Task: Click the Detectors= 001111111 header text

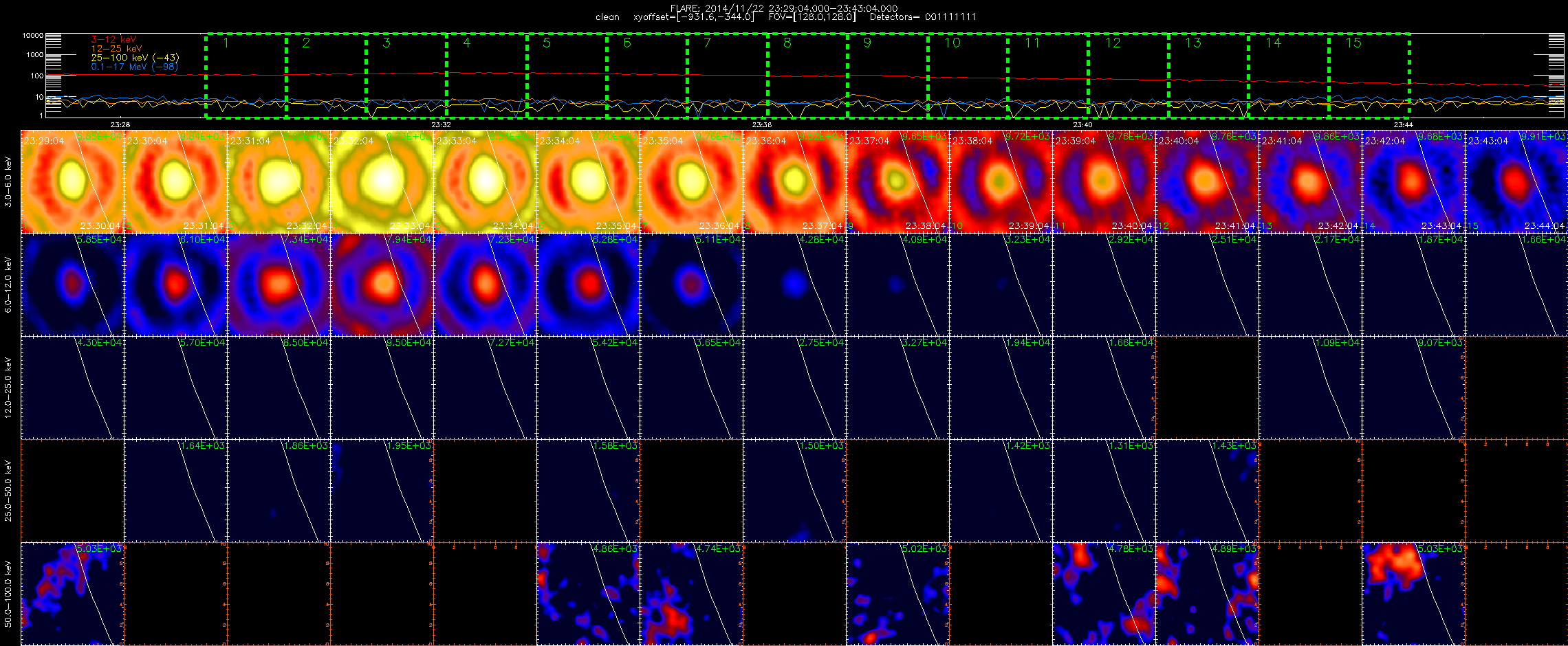Action: pos(923,16)
